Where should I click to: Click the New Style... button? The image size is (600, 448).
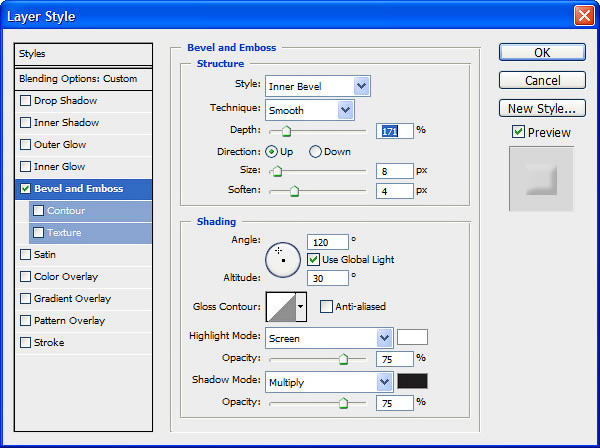coord(542,108)
